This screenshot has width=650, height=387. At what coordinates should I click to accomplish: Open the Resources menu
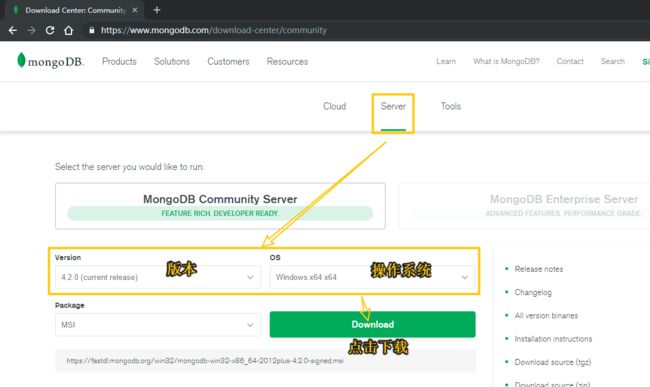tap(287, 61)
